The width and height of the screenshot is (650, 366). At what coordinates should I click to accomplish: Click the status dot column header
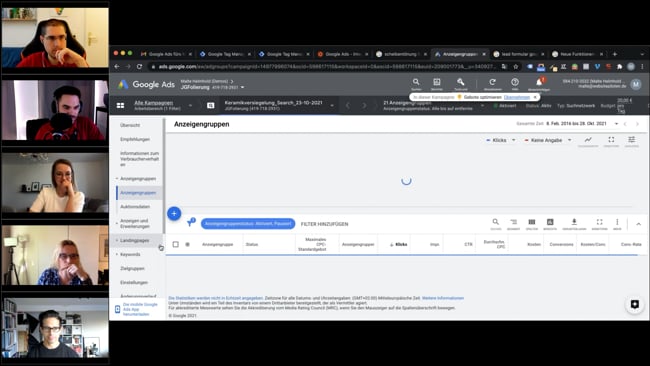[187, 244]
